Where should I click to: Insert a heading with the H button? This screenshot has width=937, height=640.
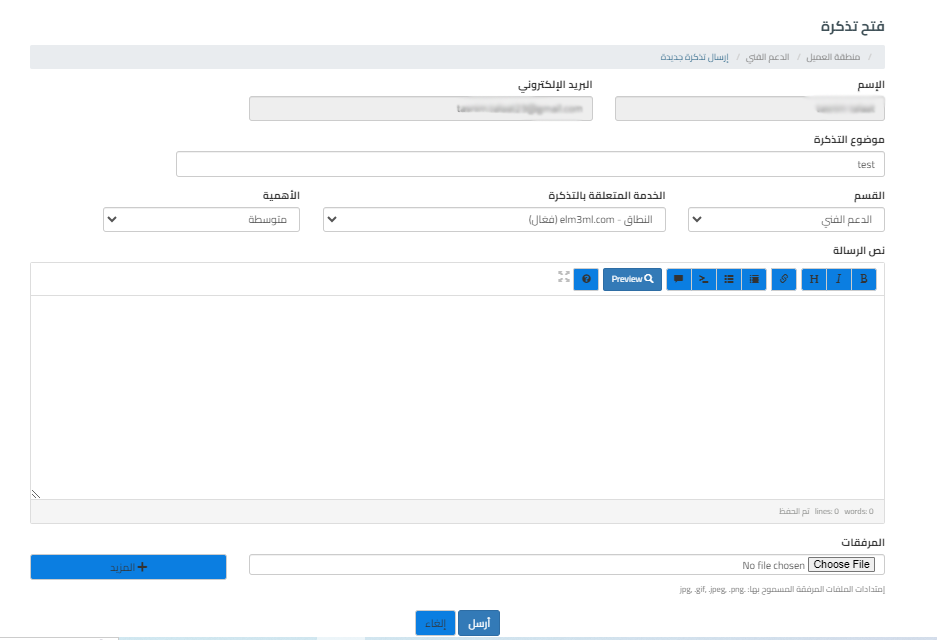click(x=814, y=280)
